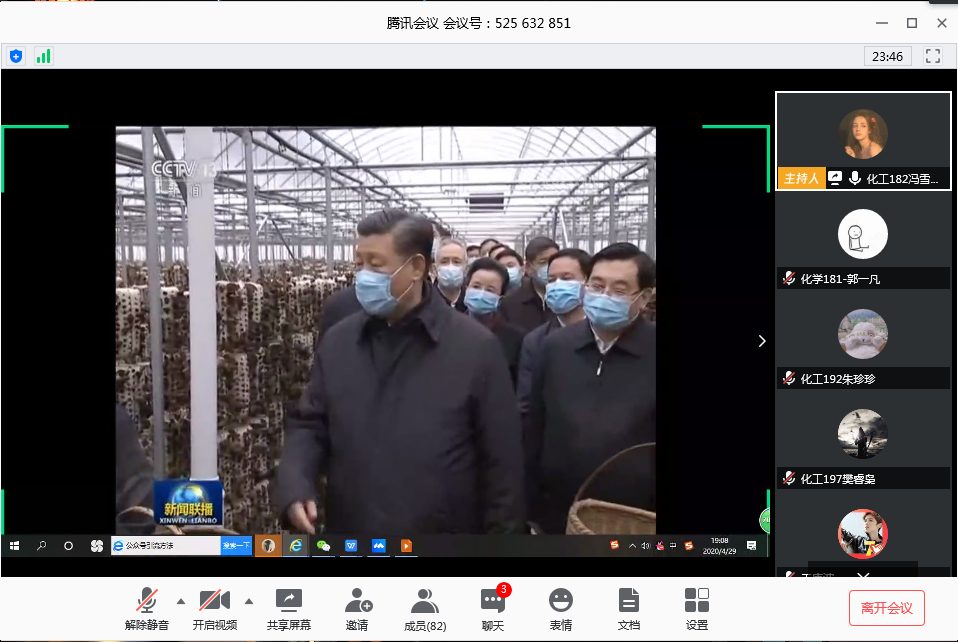Click the fan-shaped browser icon in shared taskbar
The image size is (958, 642).
point(97,545)
